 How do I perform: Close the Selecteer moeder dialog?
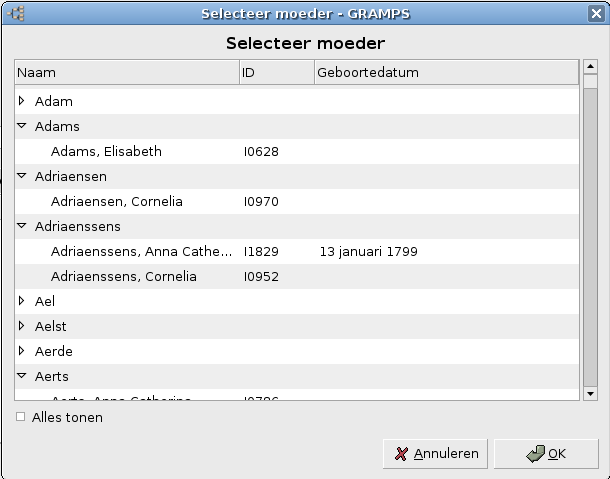point(595,13)
